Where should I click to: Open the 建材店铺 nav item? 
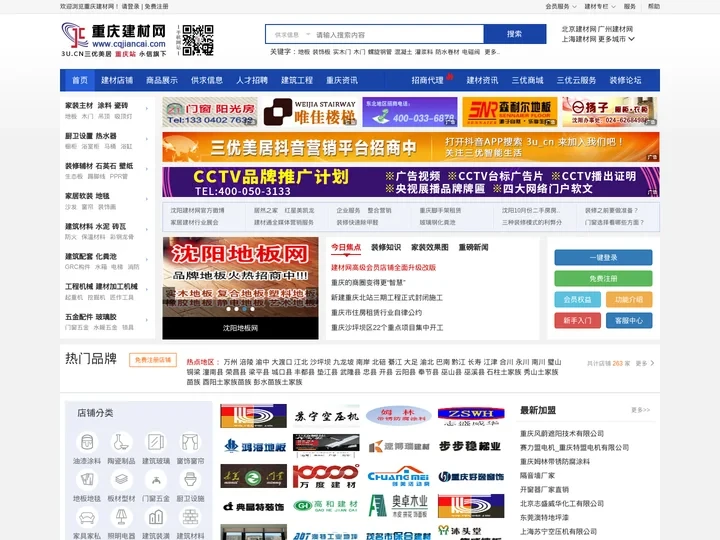click(x=117, y=80)
